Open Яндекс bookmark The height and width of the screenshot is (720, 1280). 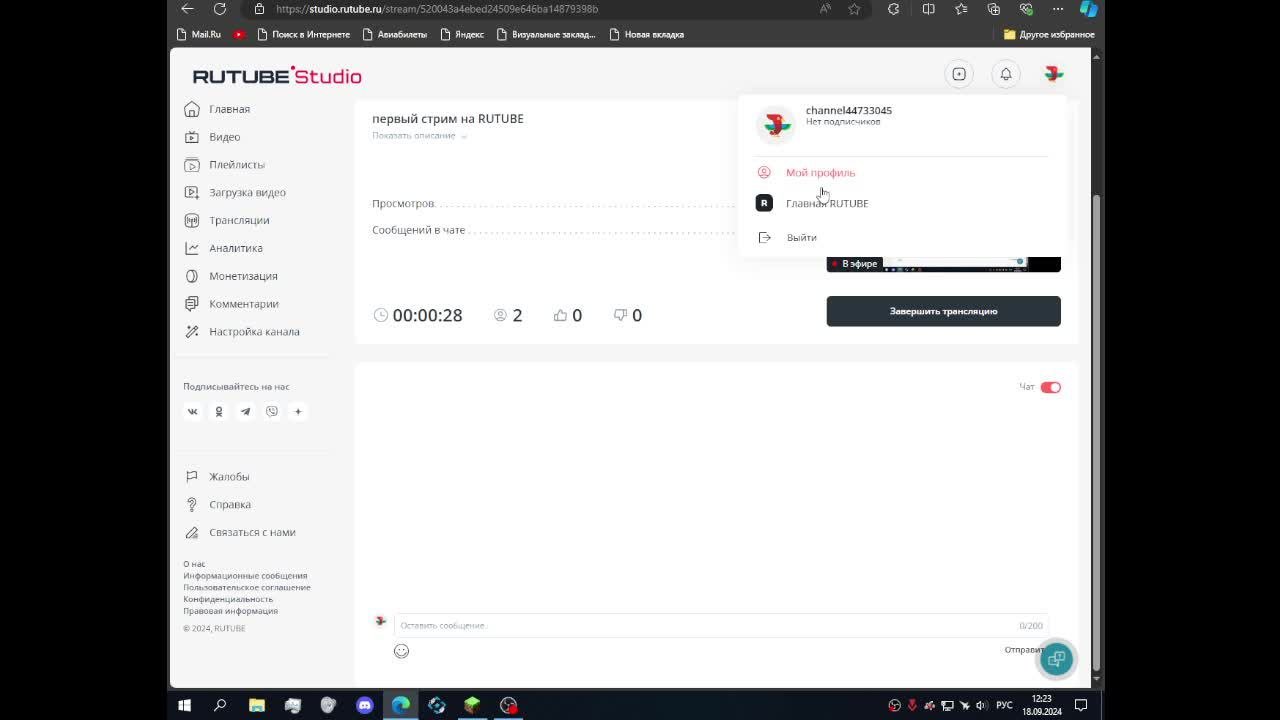point(462,34)
